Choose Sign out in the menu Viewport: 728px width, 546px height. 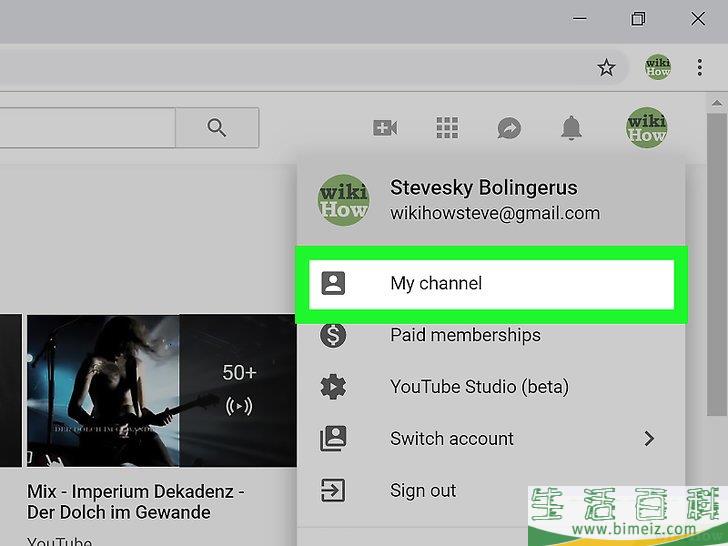491,490
